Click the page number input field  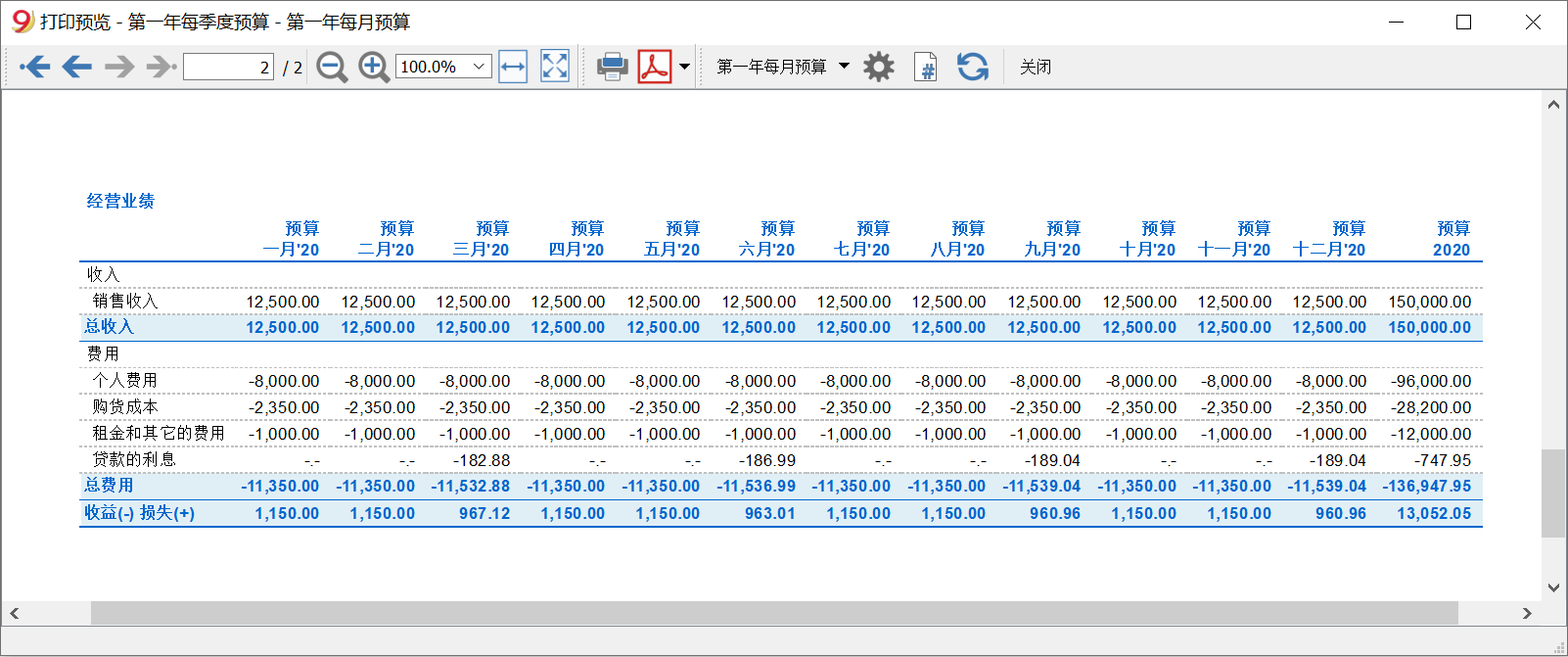[x=228, y=67]
